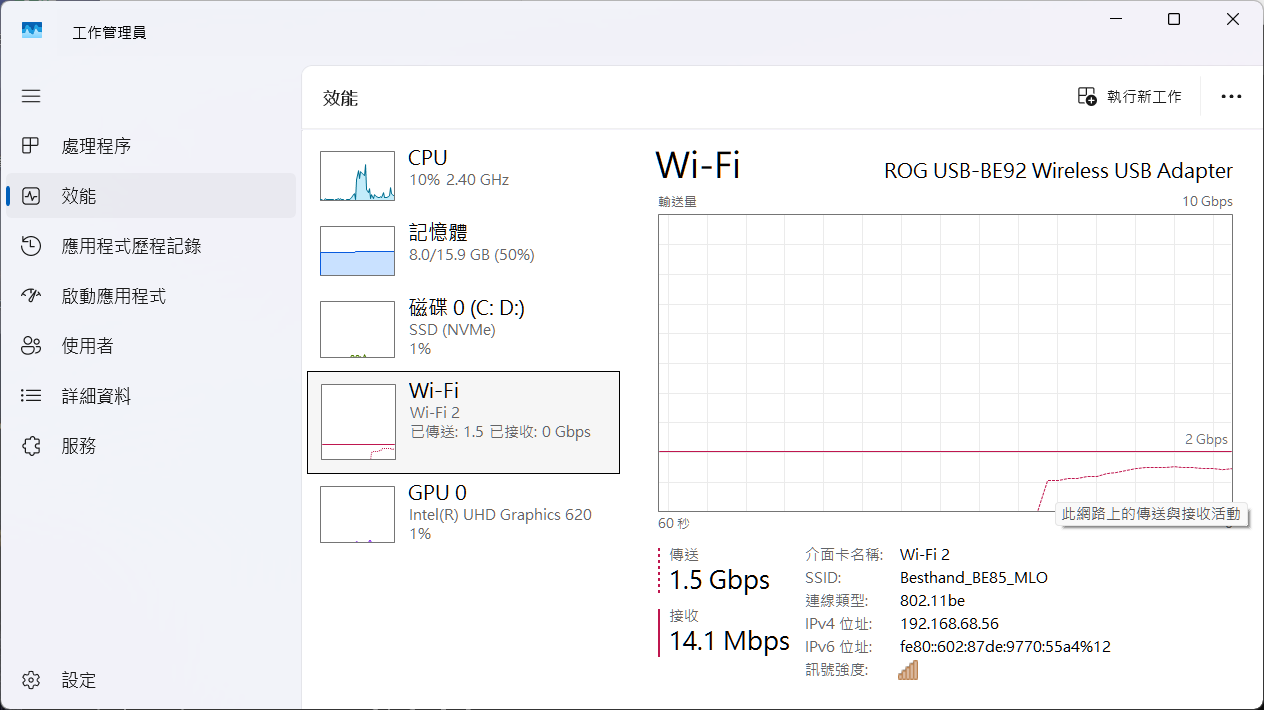Toggle the hamburger navigation menu

(31, 96)
